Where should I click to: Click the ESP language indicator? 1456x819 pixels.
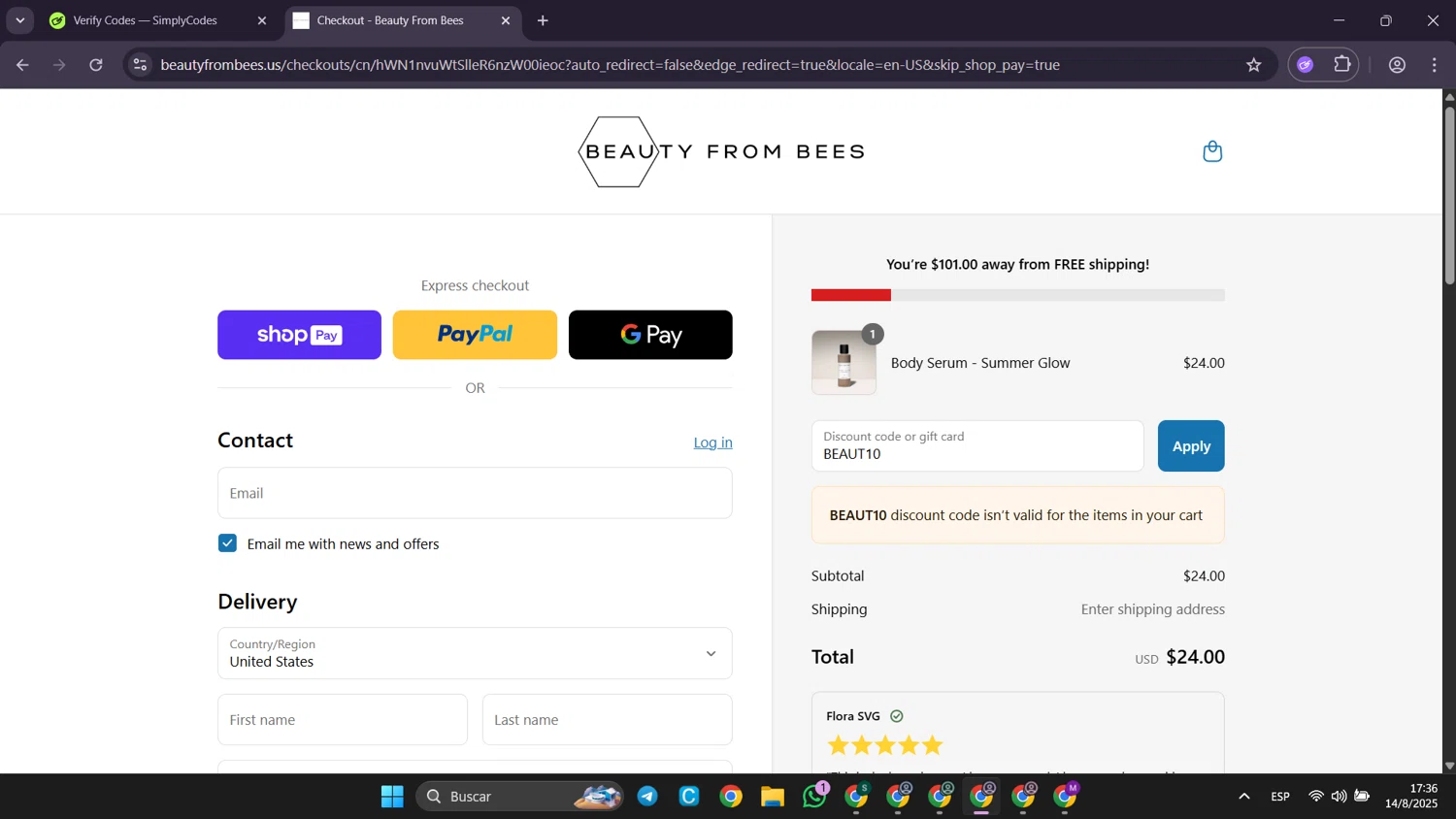[1280, 797]
